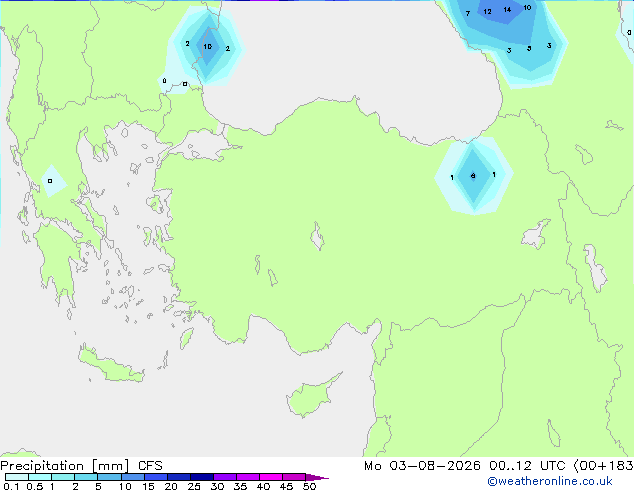Screen dimensions: 634x490
Task: Click the 'Precipitation [mm]' title text
Action: click(65, 466)
